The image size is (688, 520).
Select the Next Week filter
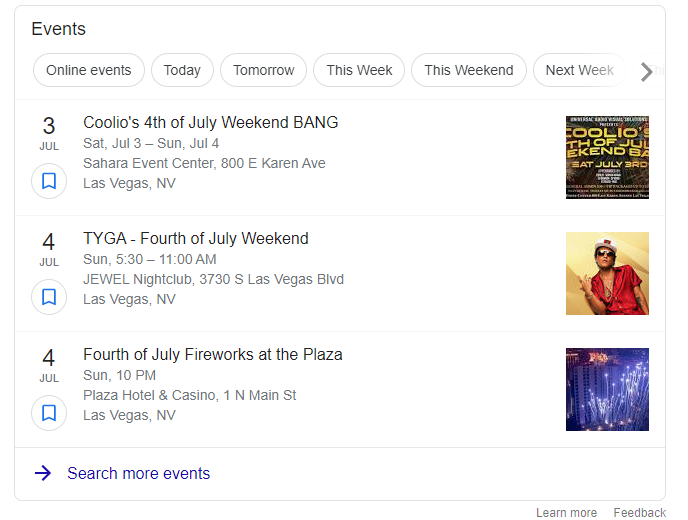(x=579, y=70)
